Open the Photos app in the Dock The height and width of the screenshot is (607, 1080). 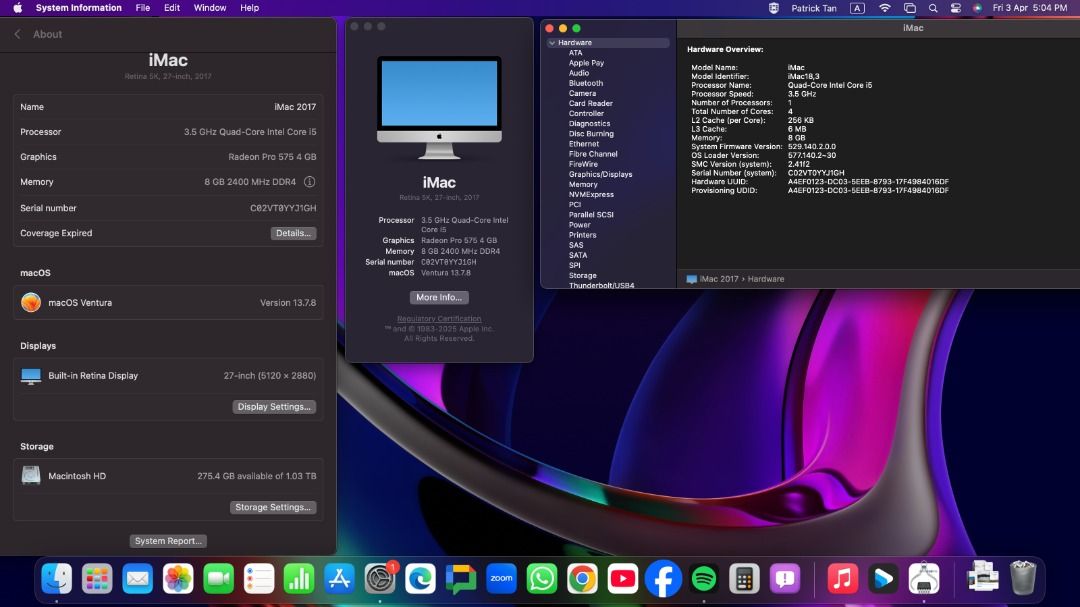178,578
